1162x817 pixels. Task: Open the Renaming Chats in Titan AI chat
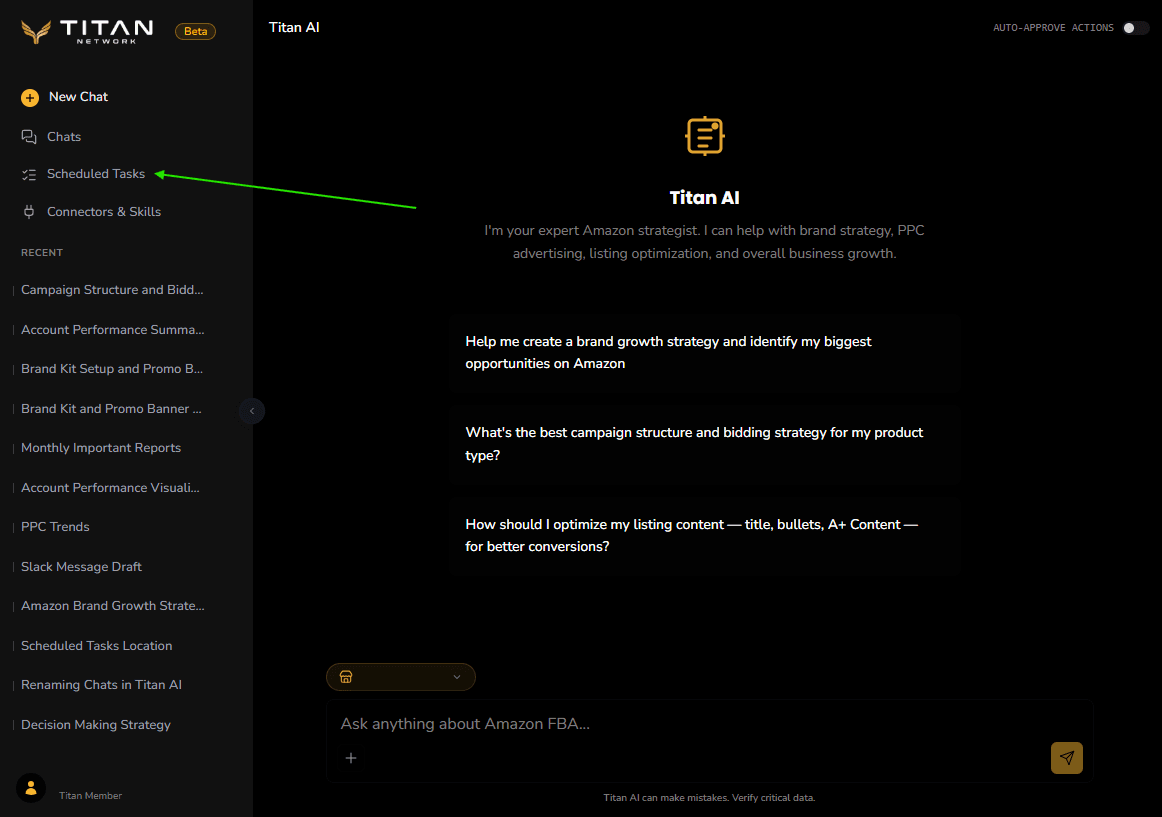102,685
